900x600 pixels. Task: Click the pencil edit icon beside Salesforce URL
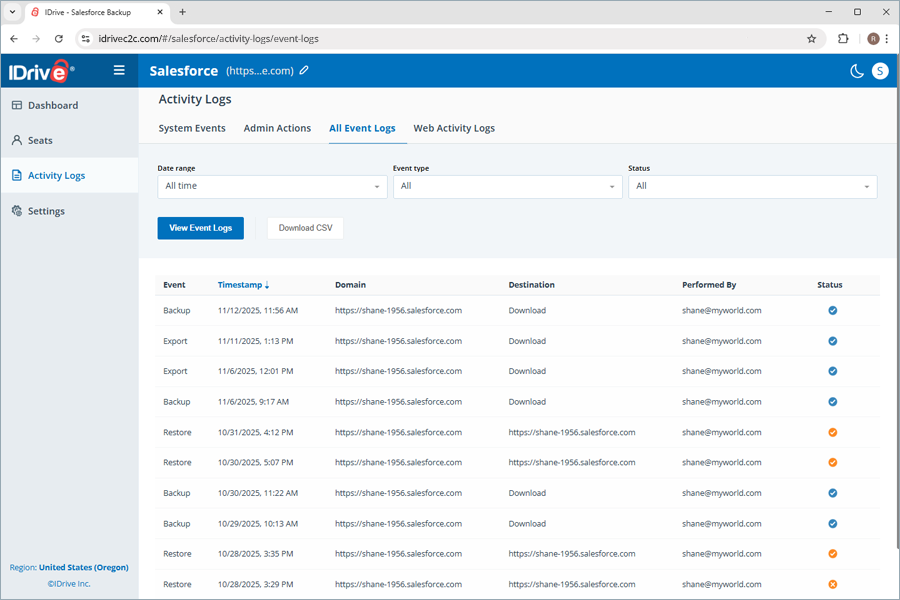[x=304, y=71]
